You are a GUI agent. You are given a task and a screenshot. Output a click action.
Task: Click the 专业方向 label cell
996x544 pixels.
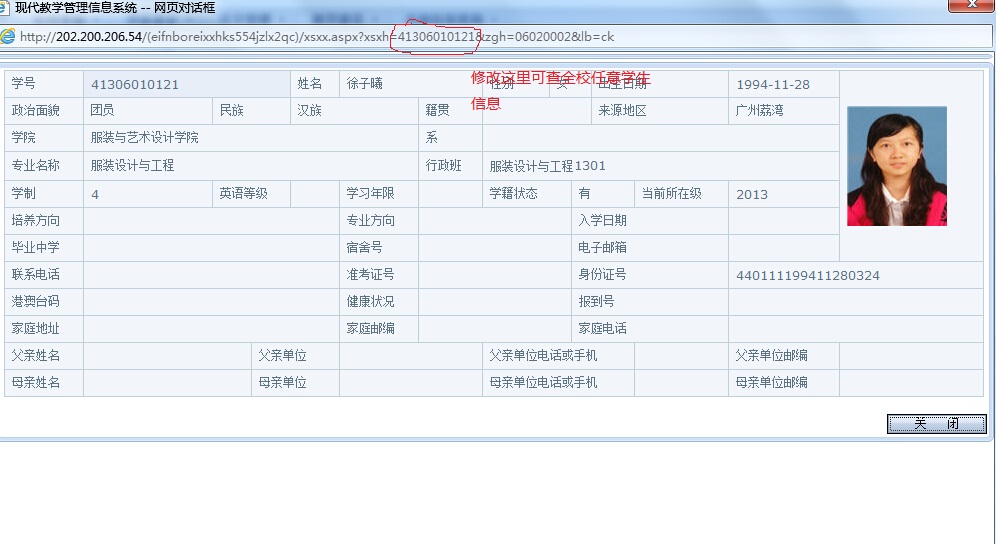(379, 221)
